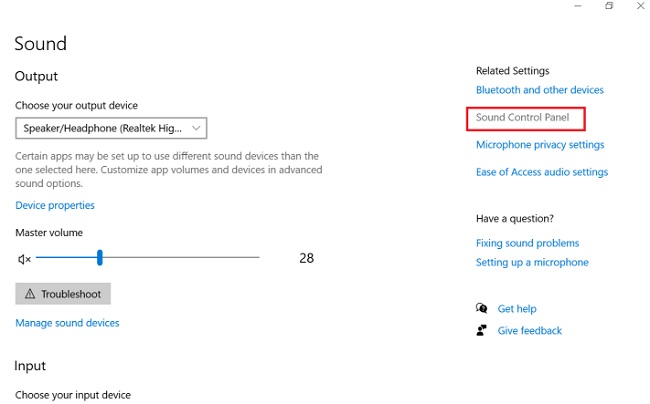Click the Get help chat icon

tap(482, 309)
